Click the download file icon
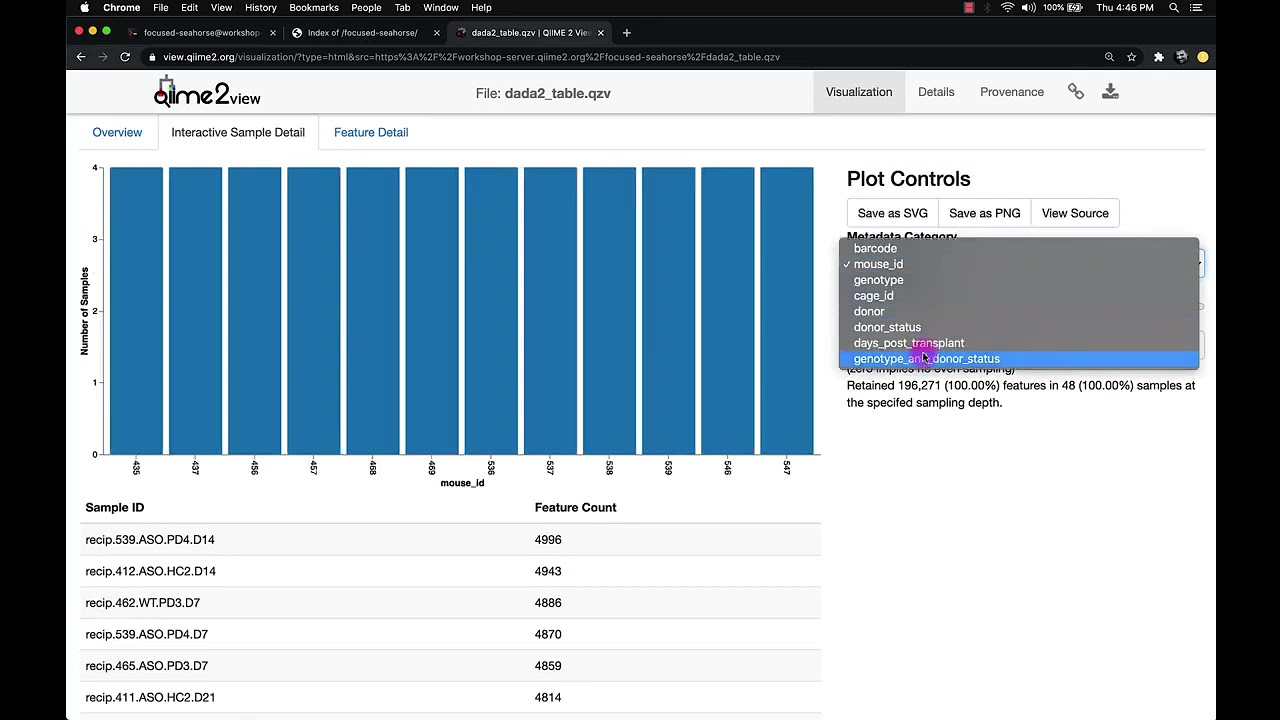Viewport: 1280px width, 720px height. coord(1110,92)
